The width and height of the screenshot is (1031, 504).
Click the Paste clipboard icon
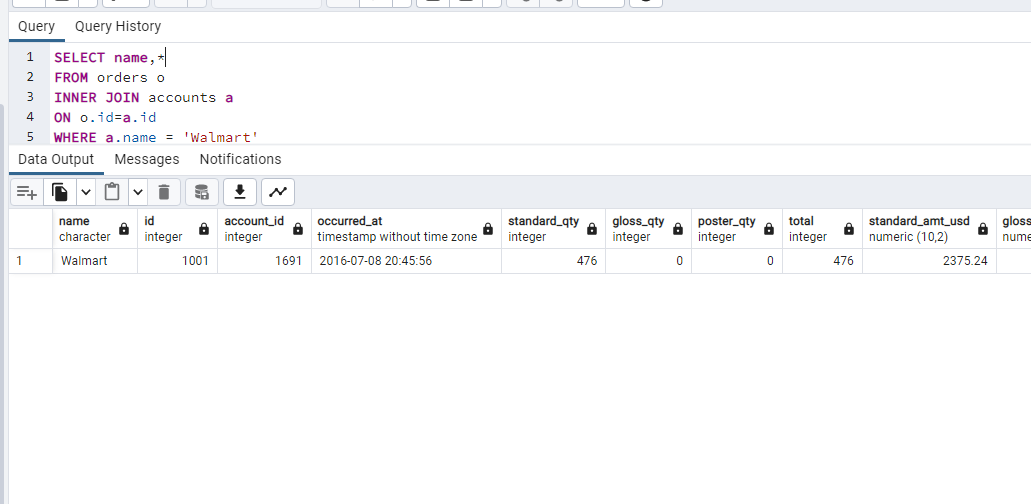112,192
